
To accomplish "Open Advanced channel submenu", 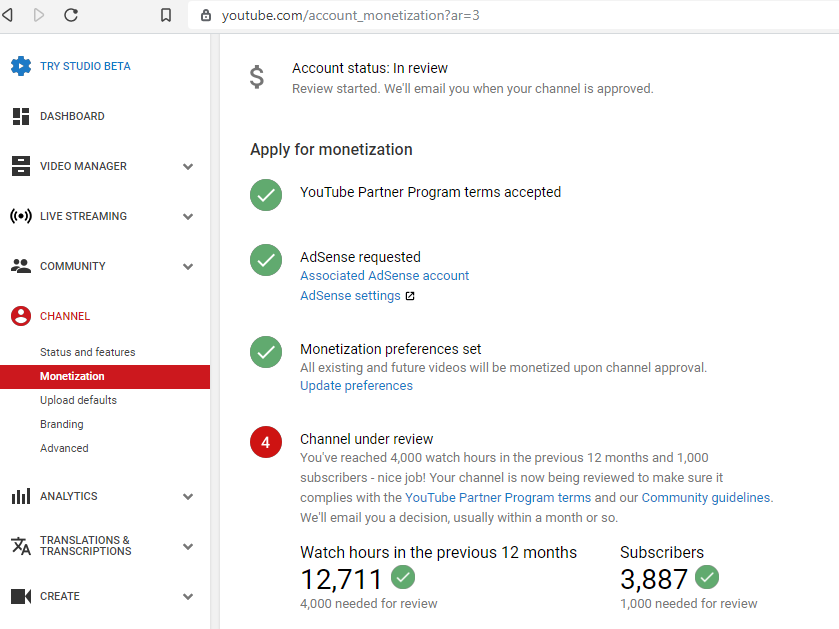I will coord(64,448).
